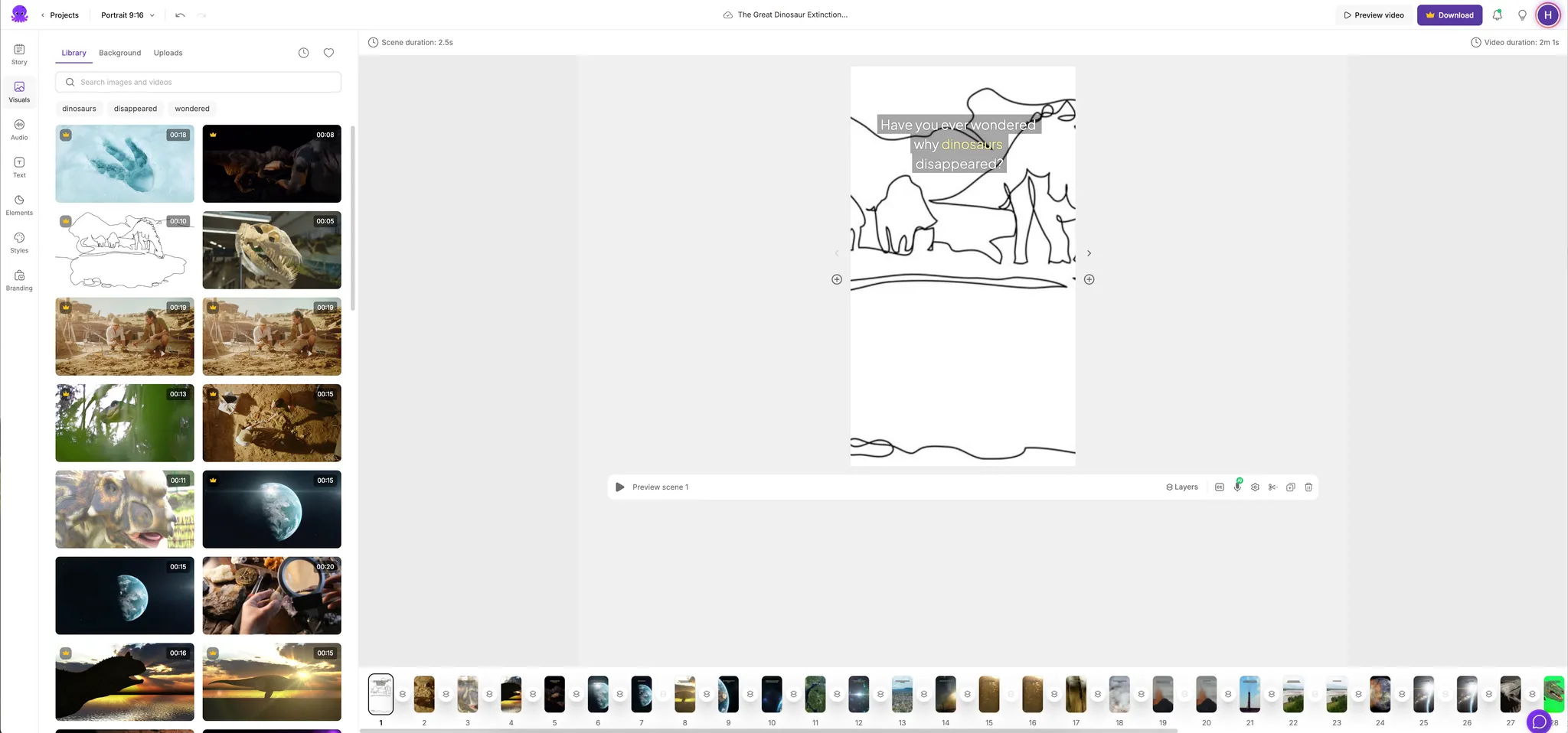This screenshot has width=1568, height=733.
Task: Select scene 2 in the timeline
Action: point(424,694)
